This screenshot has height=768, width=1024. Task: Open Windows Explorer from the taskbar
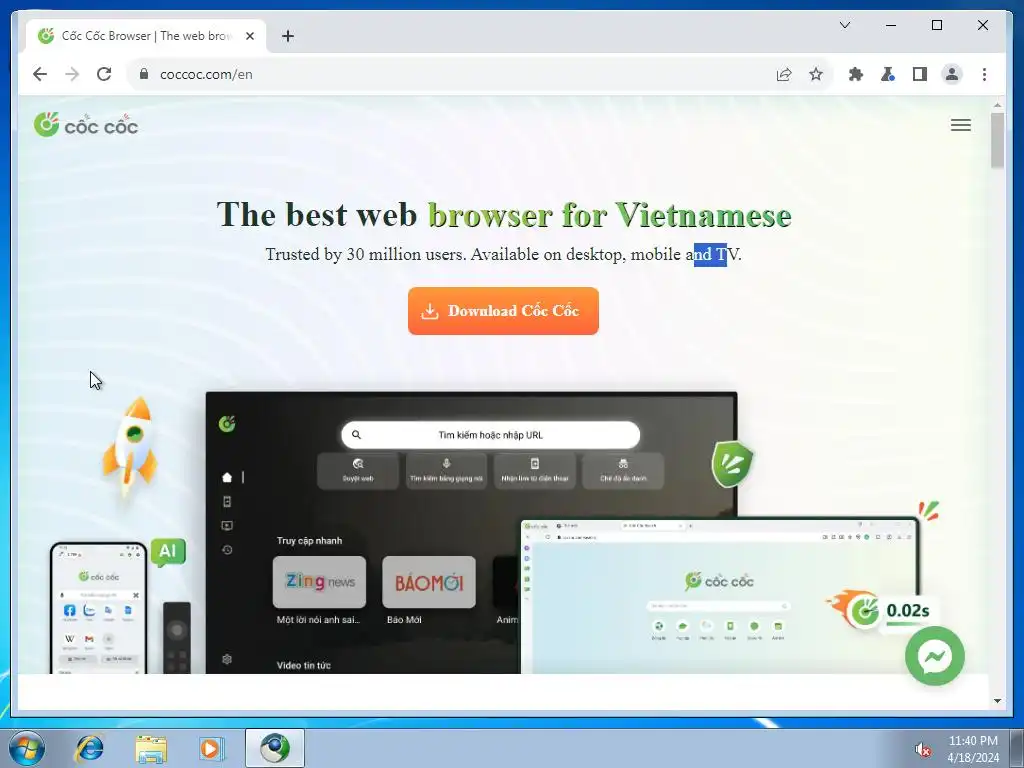click(x=151, y=748)
